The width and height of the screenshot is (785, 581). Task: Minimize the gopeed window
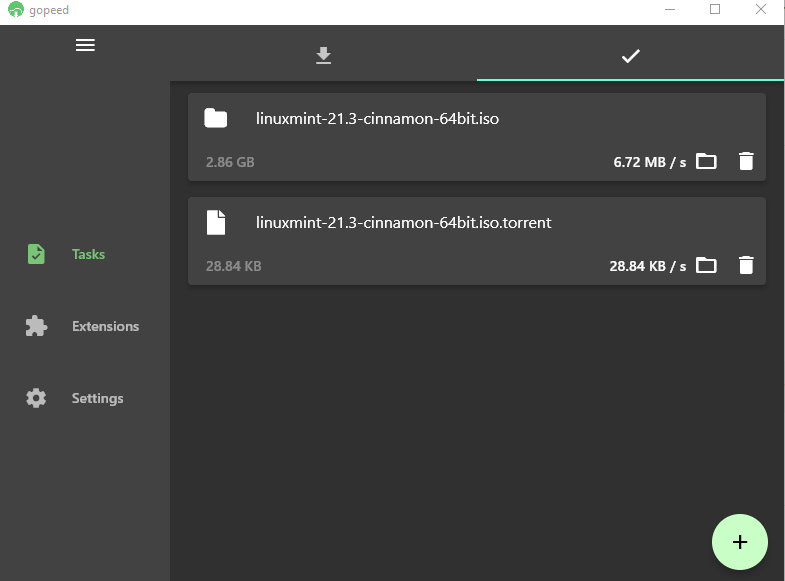[670, 10]
